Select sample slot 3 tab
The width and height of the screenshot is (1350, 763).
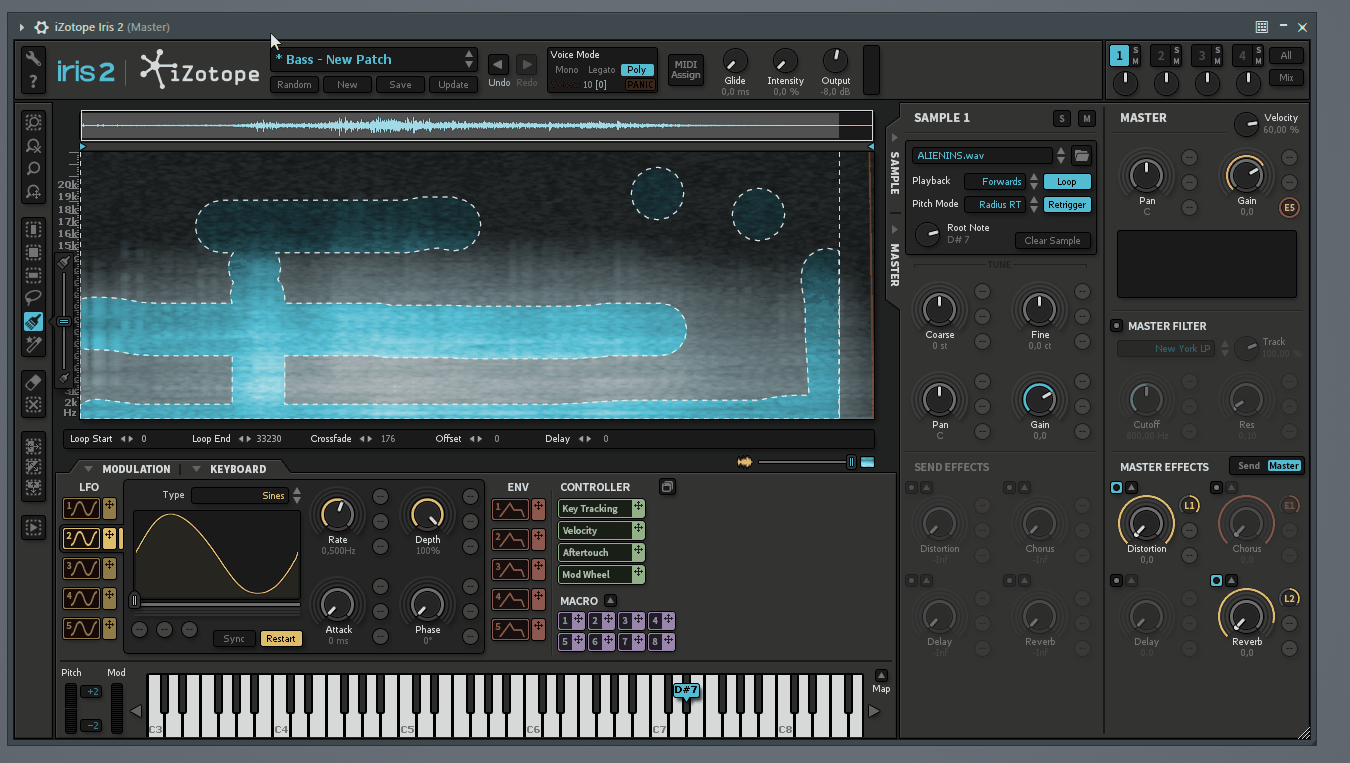point(1202,56)
